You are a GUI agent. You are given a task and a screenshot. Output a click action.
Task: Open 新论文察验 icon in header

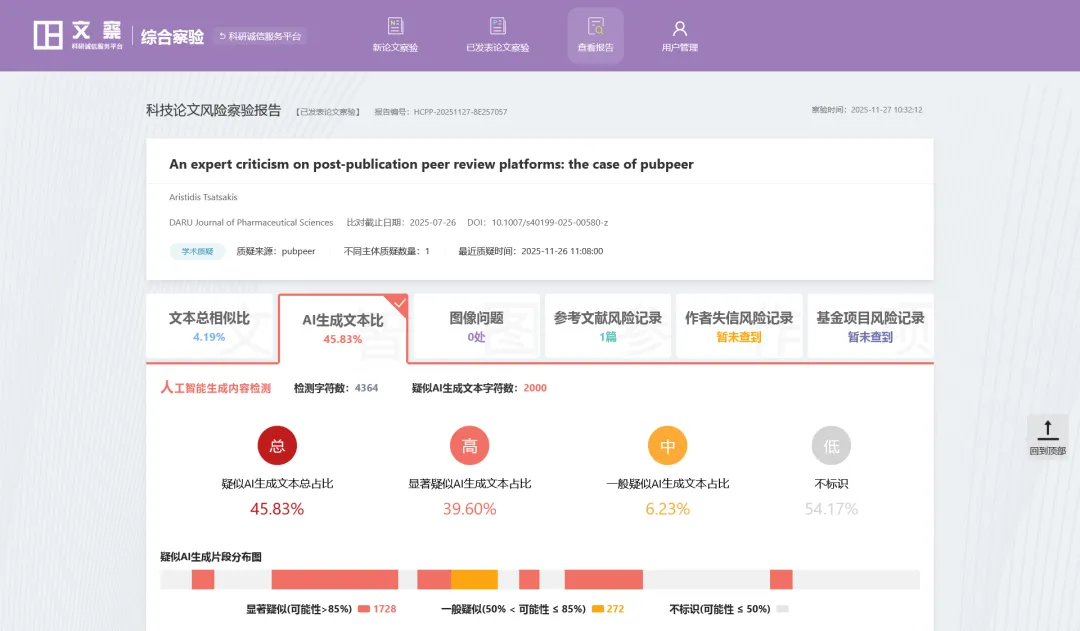tap(395, 27)
